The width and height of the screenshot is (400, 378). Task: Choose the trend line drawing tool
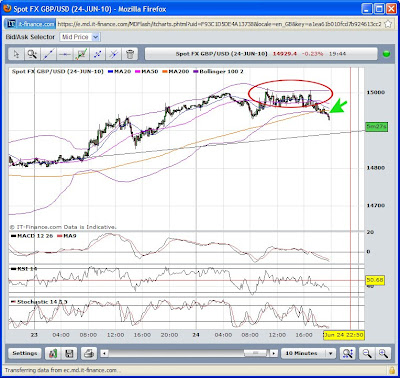(x=49, y=54)
